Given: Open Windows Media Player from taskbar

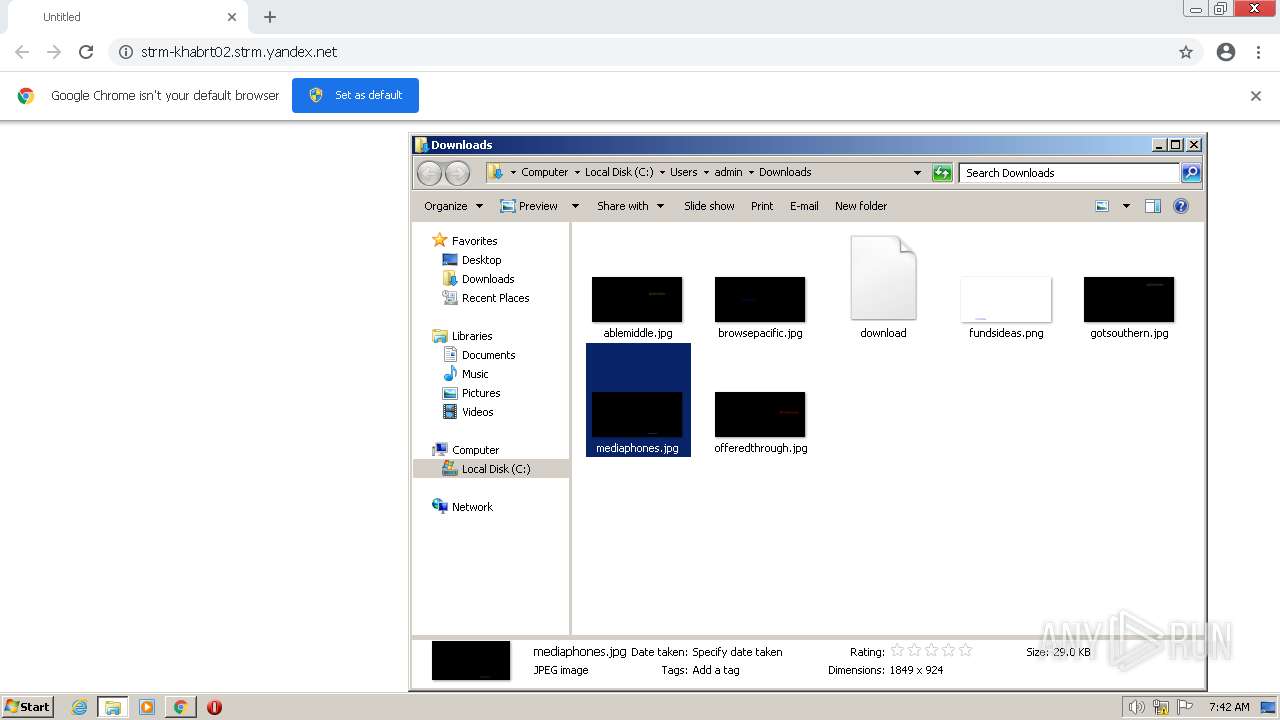Looking at the screenshot, I should [147, 707].
